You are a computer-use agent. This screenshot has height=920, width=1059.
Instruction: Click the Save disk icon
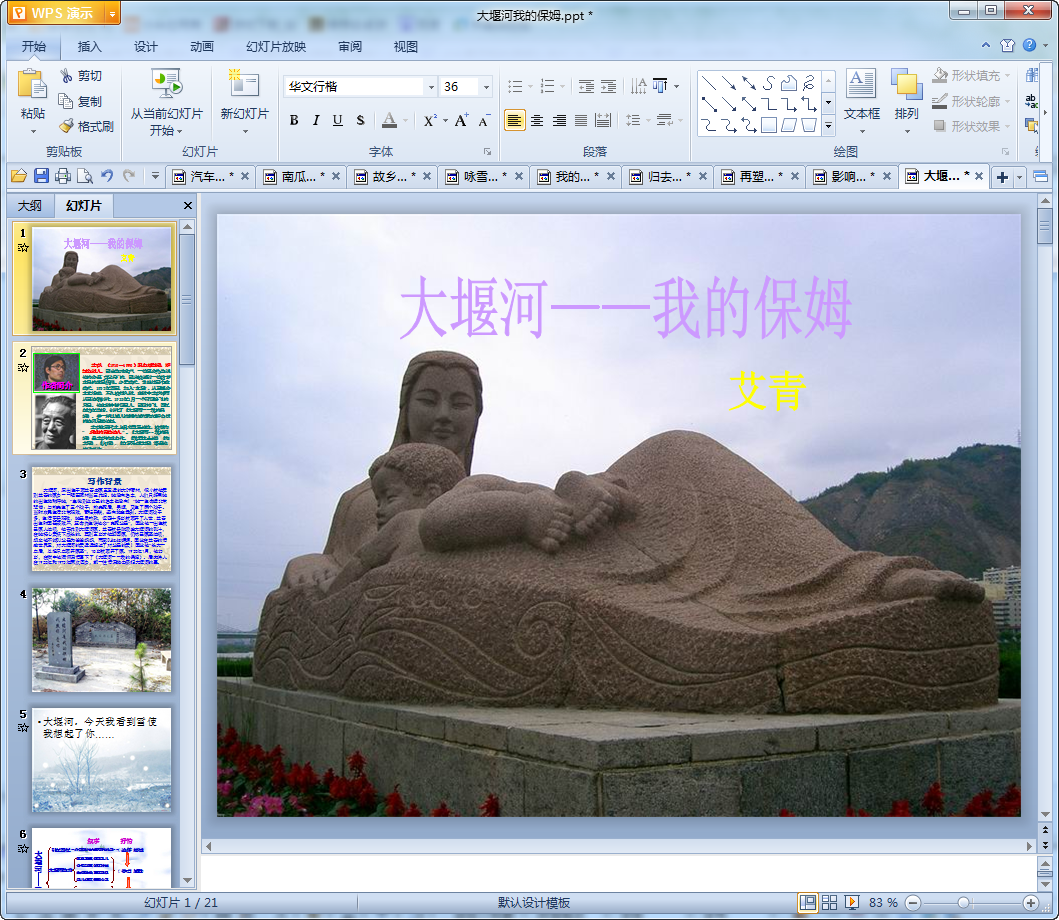point(41,176)
